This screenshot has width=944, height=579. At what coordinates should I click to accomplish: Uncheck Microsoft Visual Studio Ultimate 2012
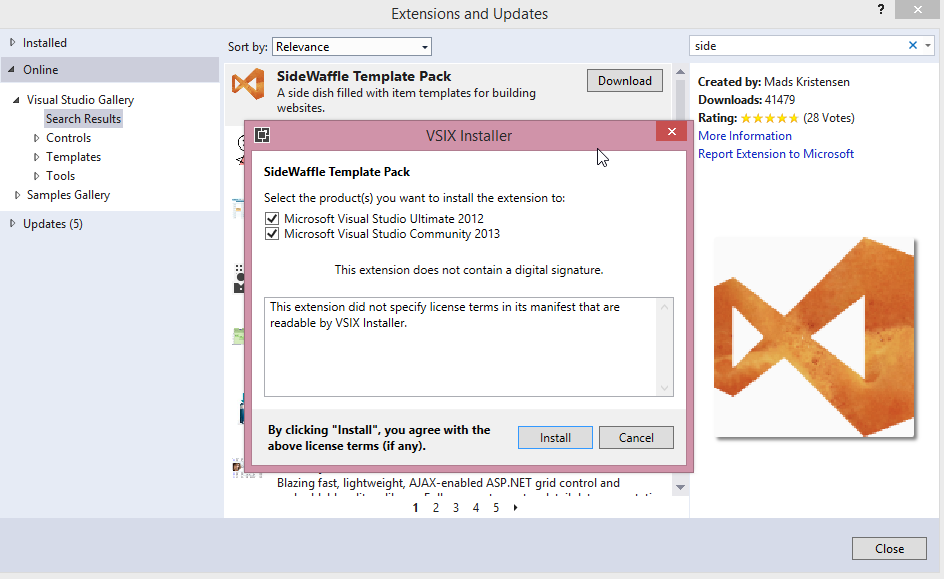coord(272,218)
